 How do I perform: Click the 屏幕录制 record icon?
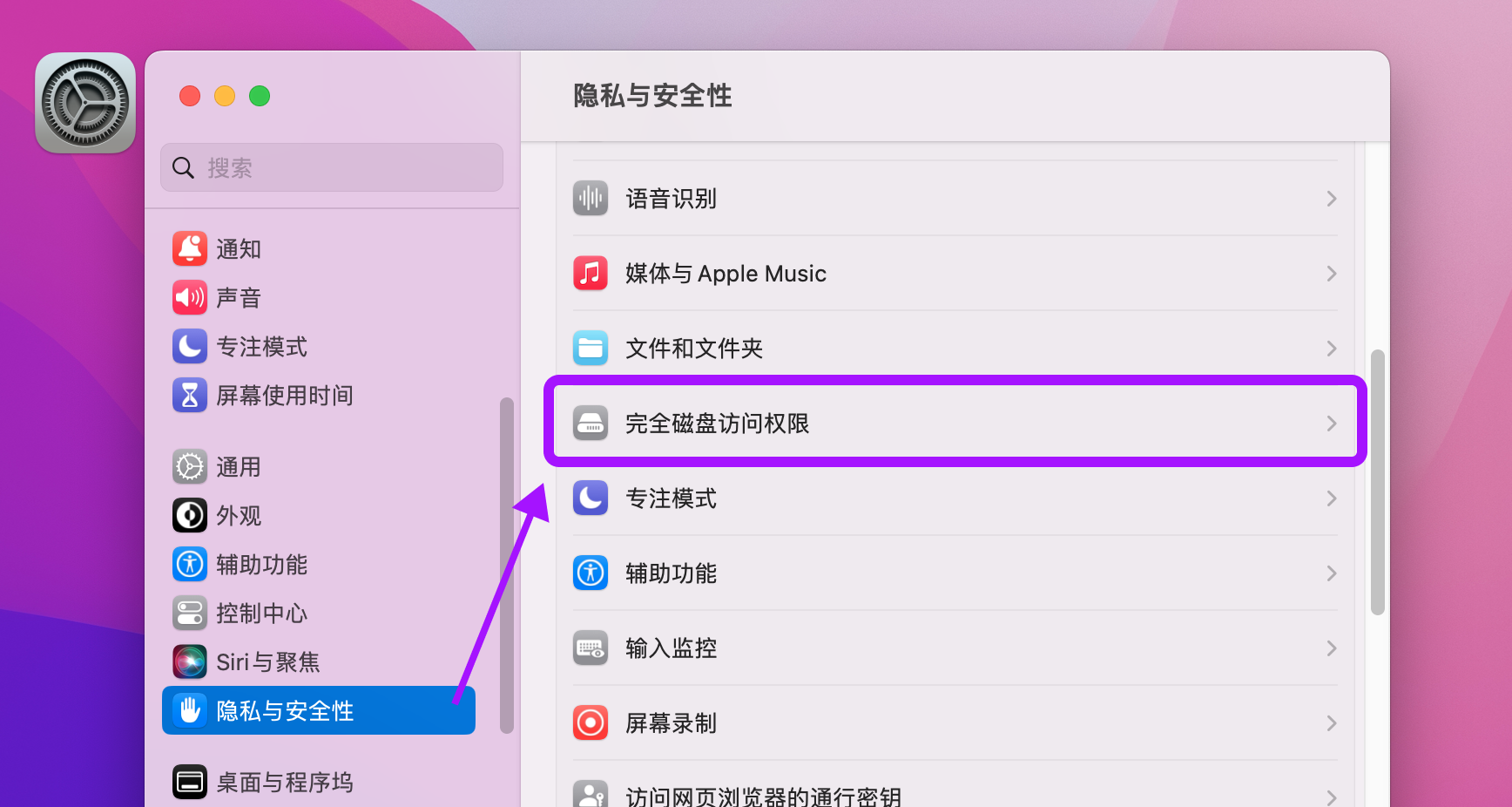point(591,723)
